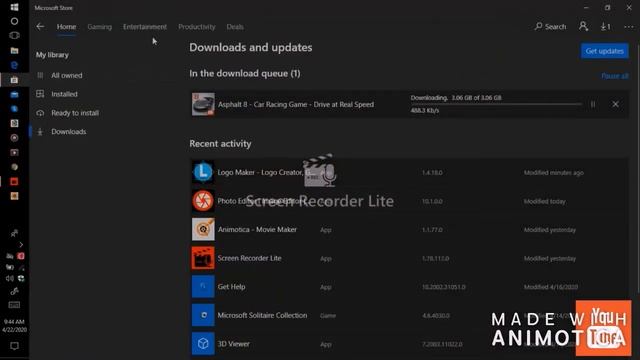Open the Entertainment tab

(144, 27)
